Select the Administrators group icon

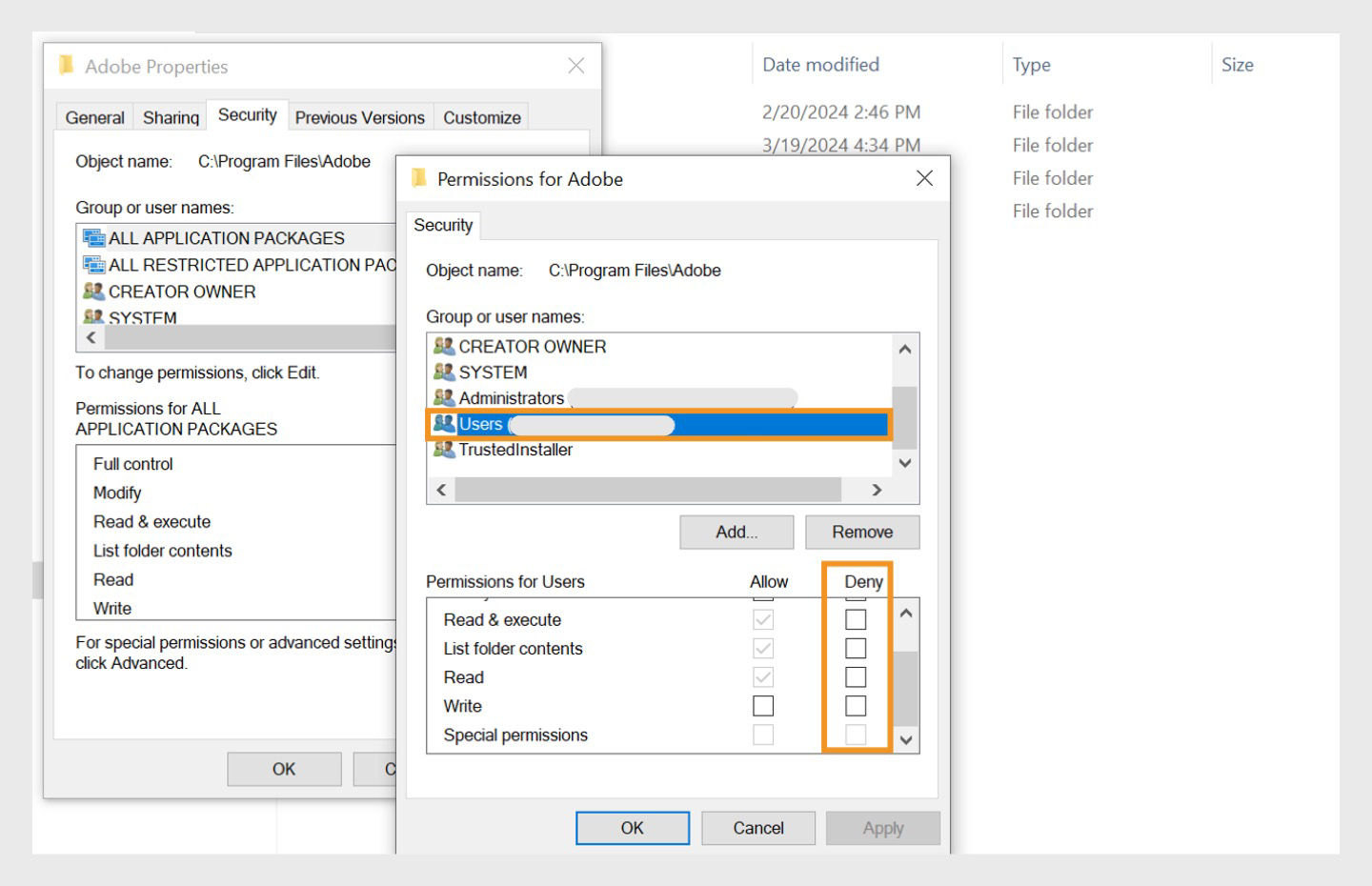(444, 398)
